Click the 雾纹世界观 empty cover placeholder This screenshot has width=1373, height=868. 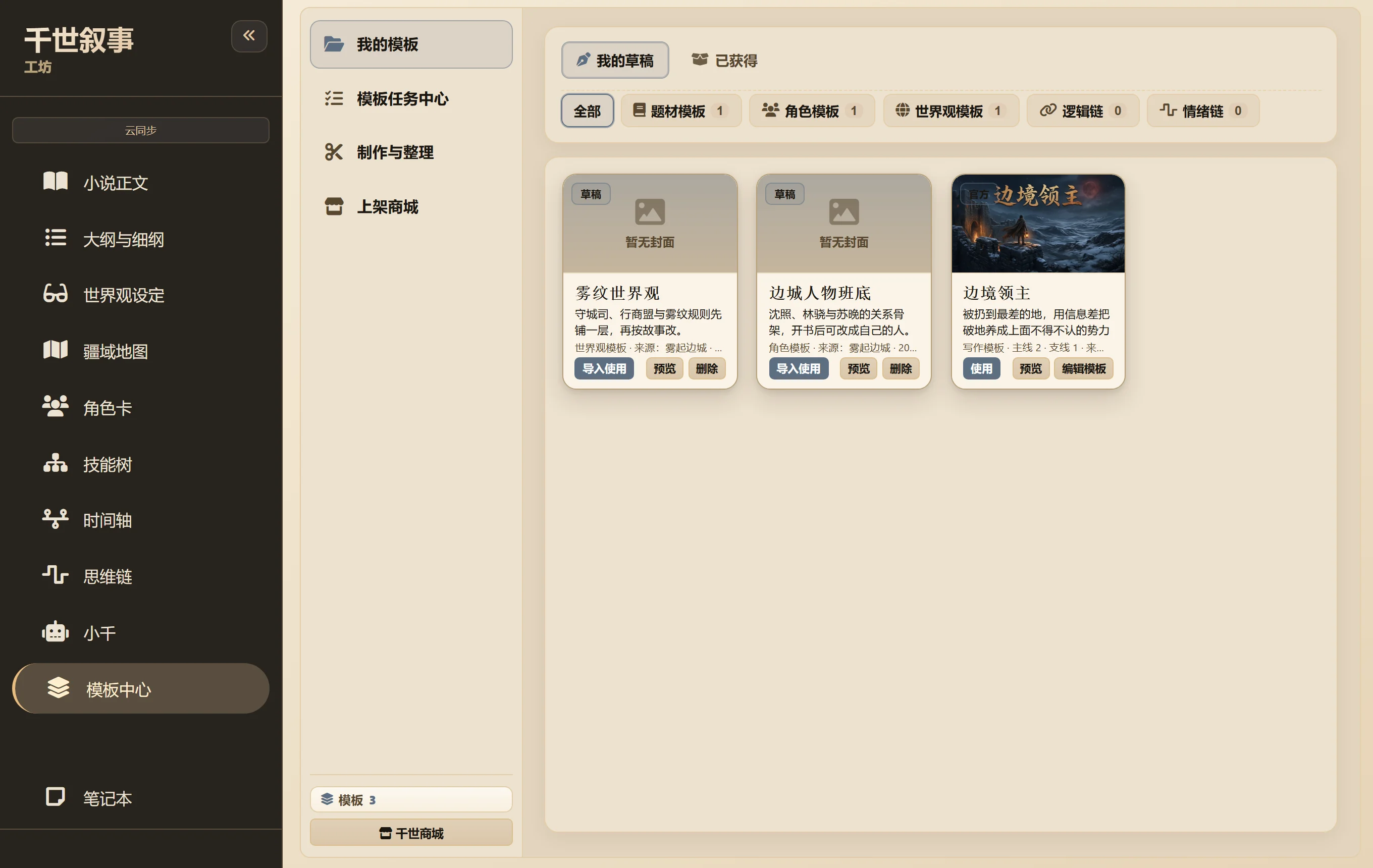pyautogui.click(x=650, y=224)
